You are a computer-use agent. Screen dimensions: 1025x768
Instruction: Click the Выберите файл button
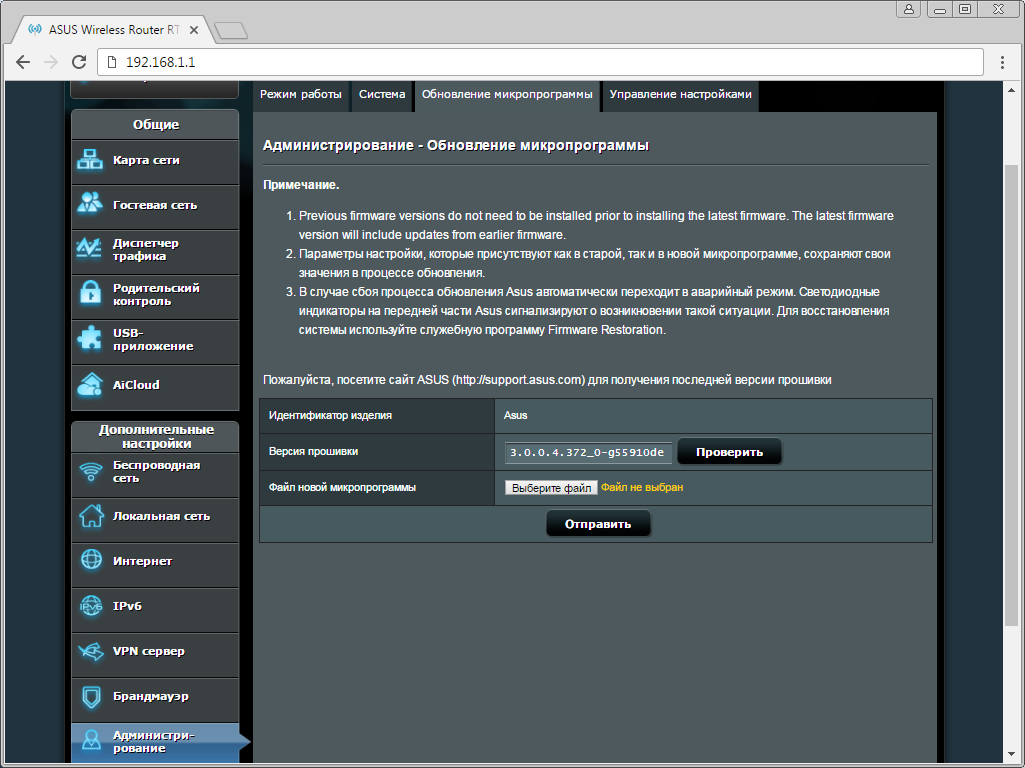(551, 488)
